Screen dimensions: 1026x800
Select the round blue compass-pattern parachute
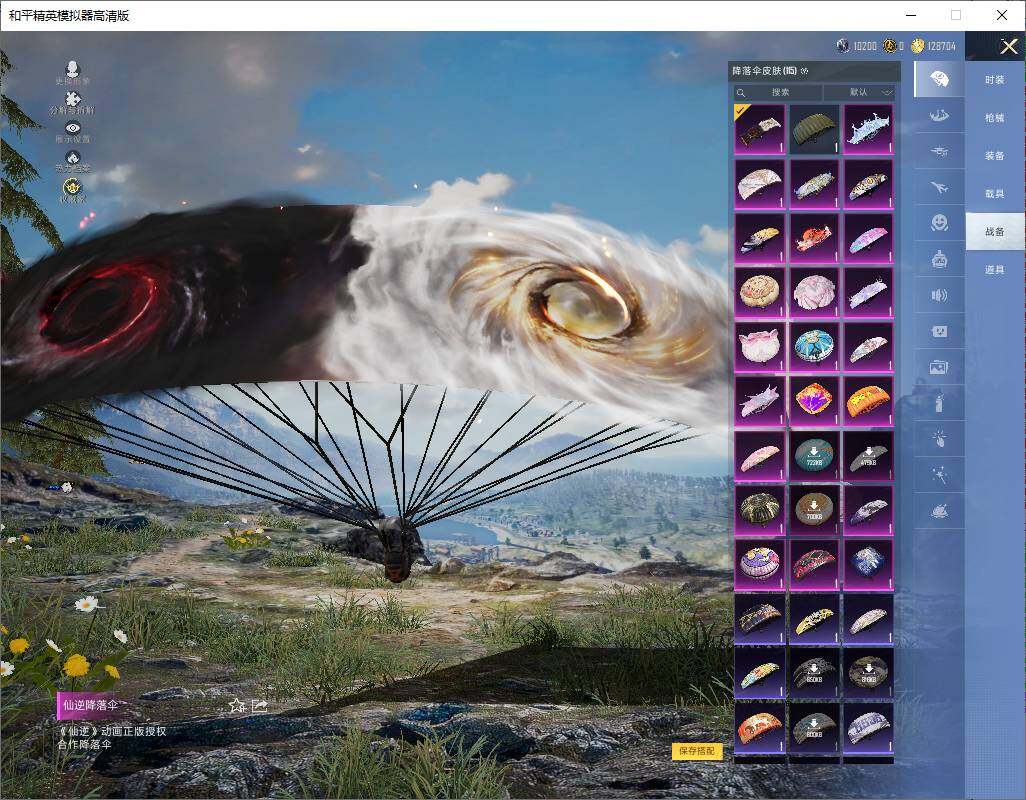(814, 346)
